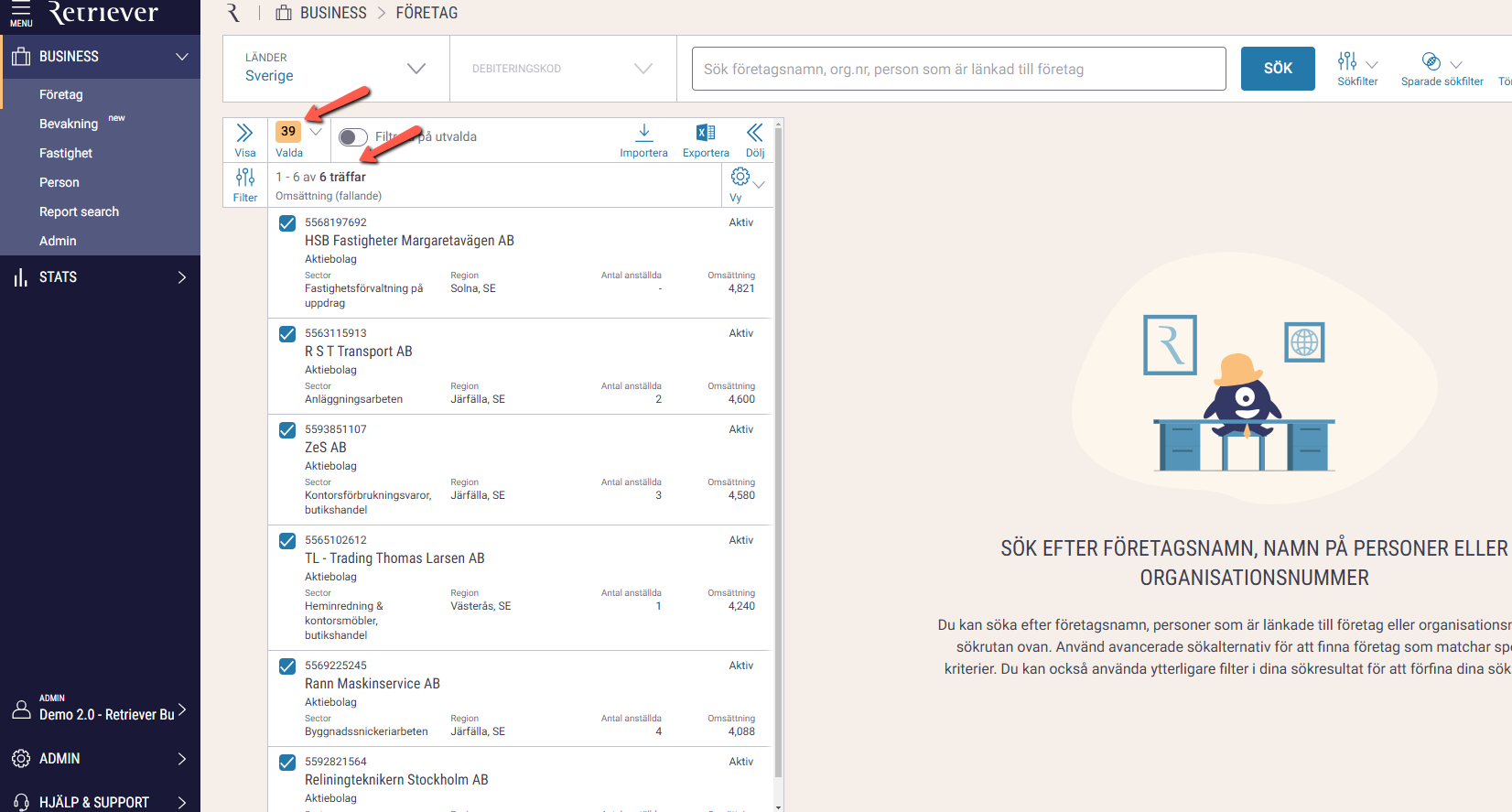Open HSB Fastigheter Margaretavägen AB company

click(409, 241)
